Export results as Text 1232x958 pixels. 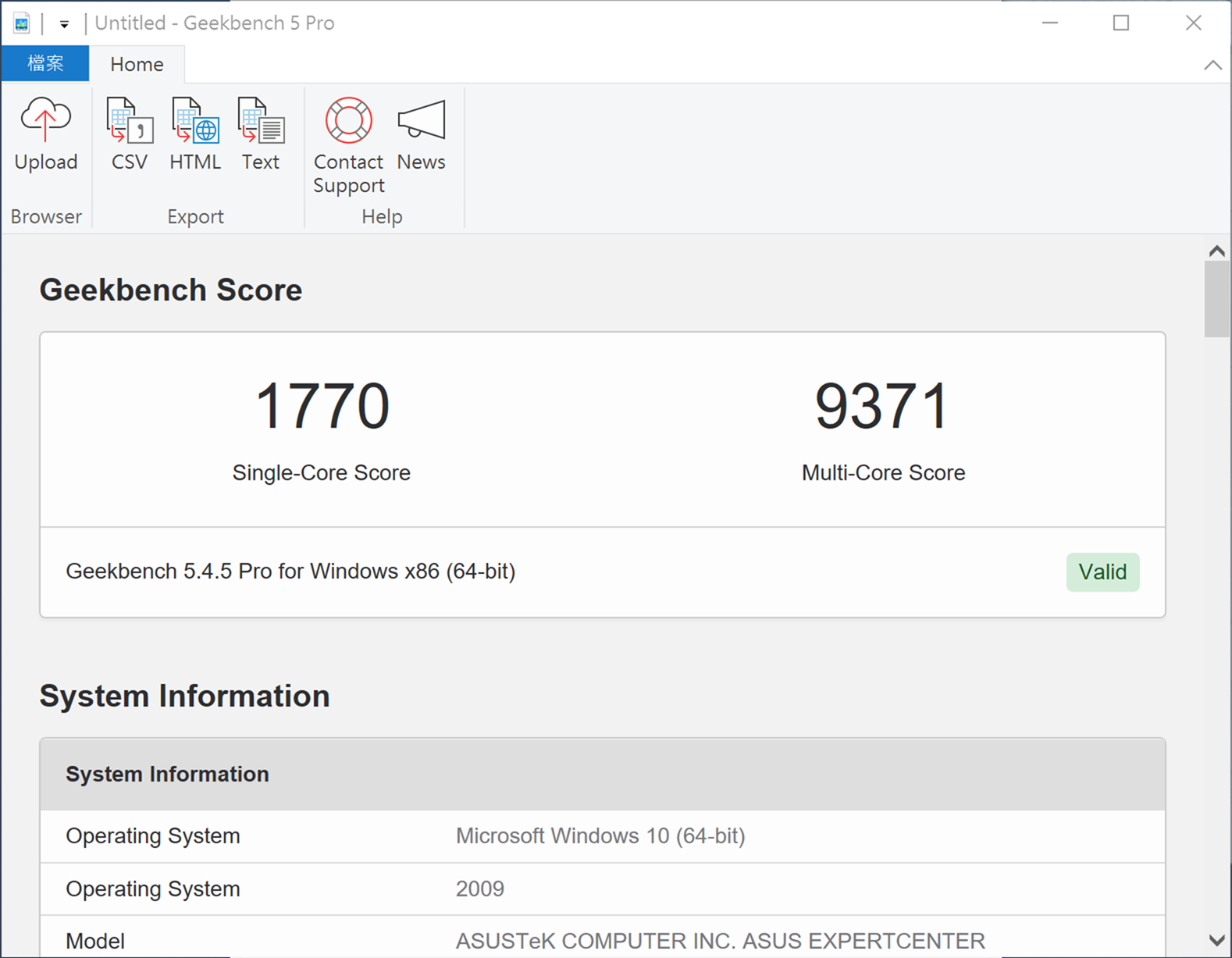pyautogui.click(x=260, y=133)
